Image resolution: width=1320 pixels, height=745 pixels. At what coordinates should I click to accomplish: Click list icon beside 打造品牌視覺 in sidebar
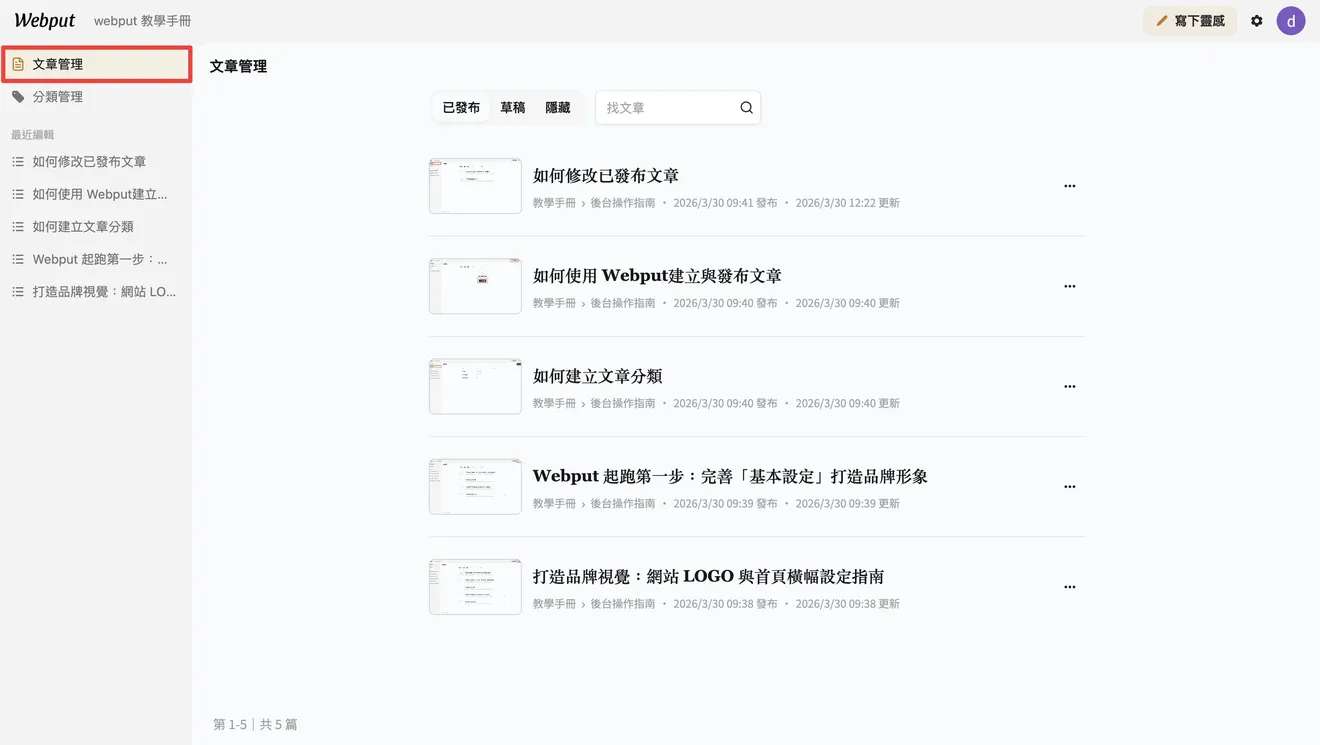click(x=18, y=292)
